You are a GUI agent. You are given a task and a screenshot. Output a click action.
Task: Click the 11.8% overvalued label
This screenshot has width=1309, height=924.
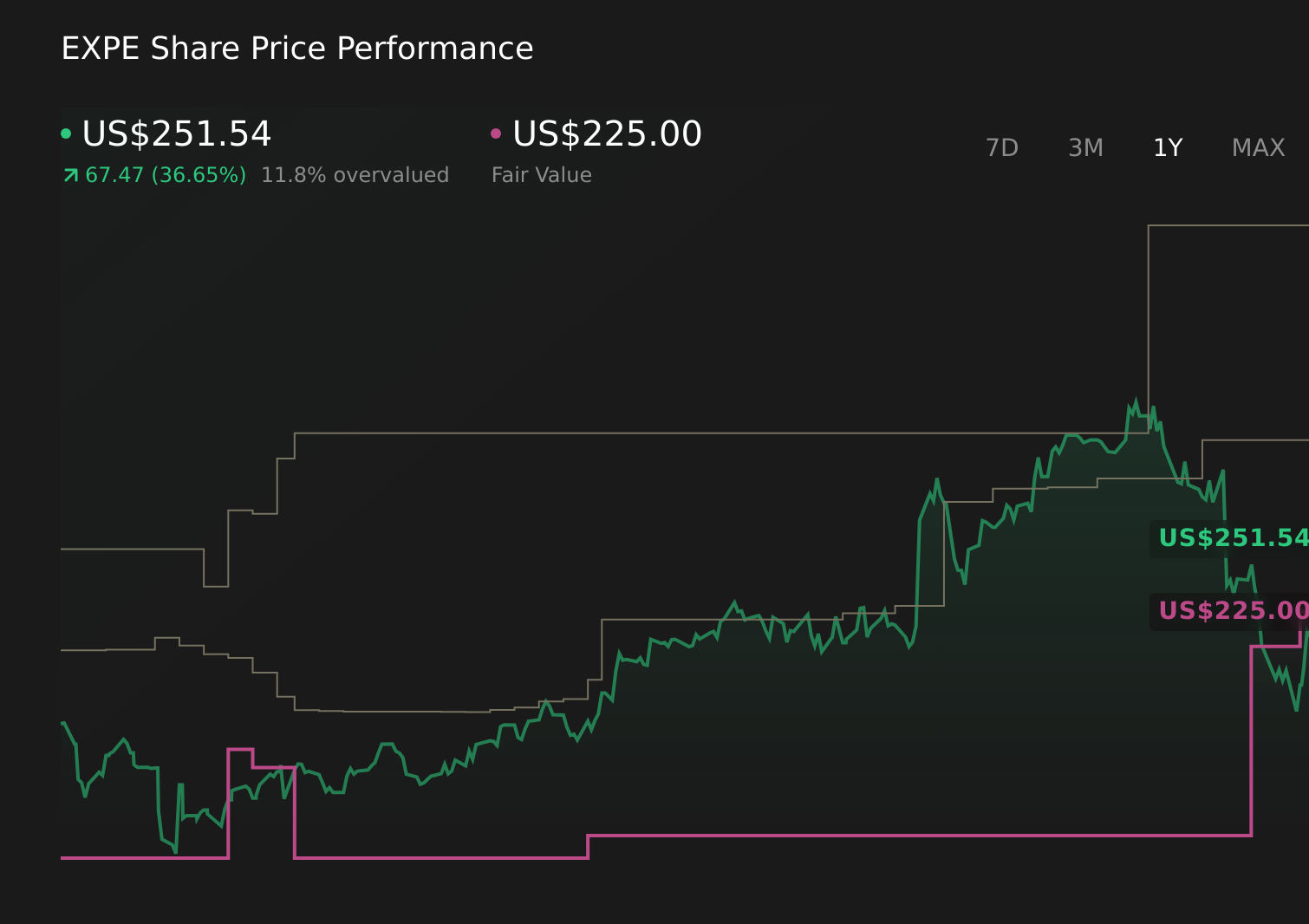pos(355,175)
